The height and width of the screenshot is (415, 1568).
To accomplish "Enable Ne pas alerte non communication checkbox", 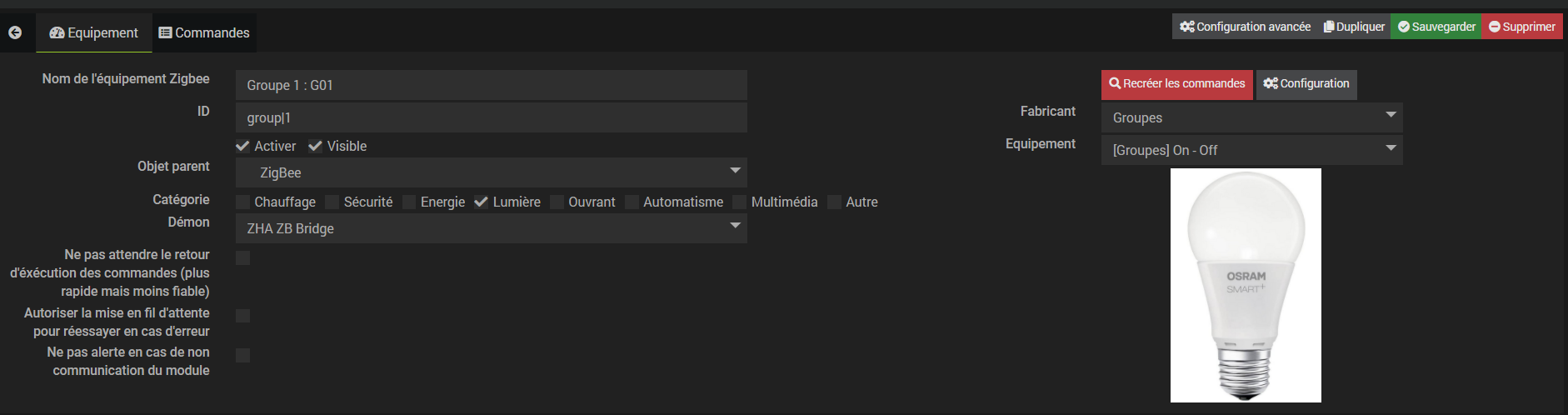I will click(x=243, y=355).
